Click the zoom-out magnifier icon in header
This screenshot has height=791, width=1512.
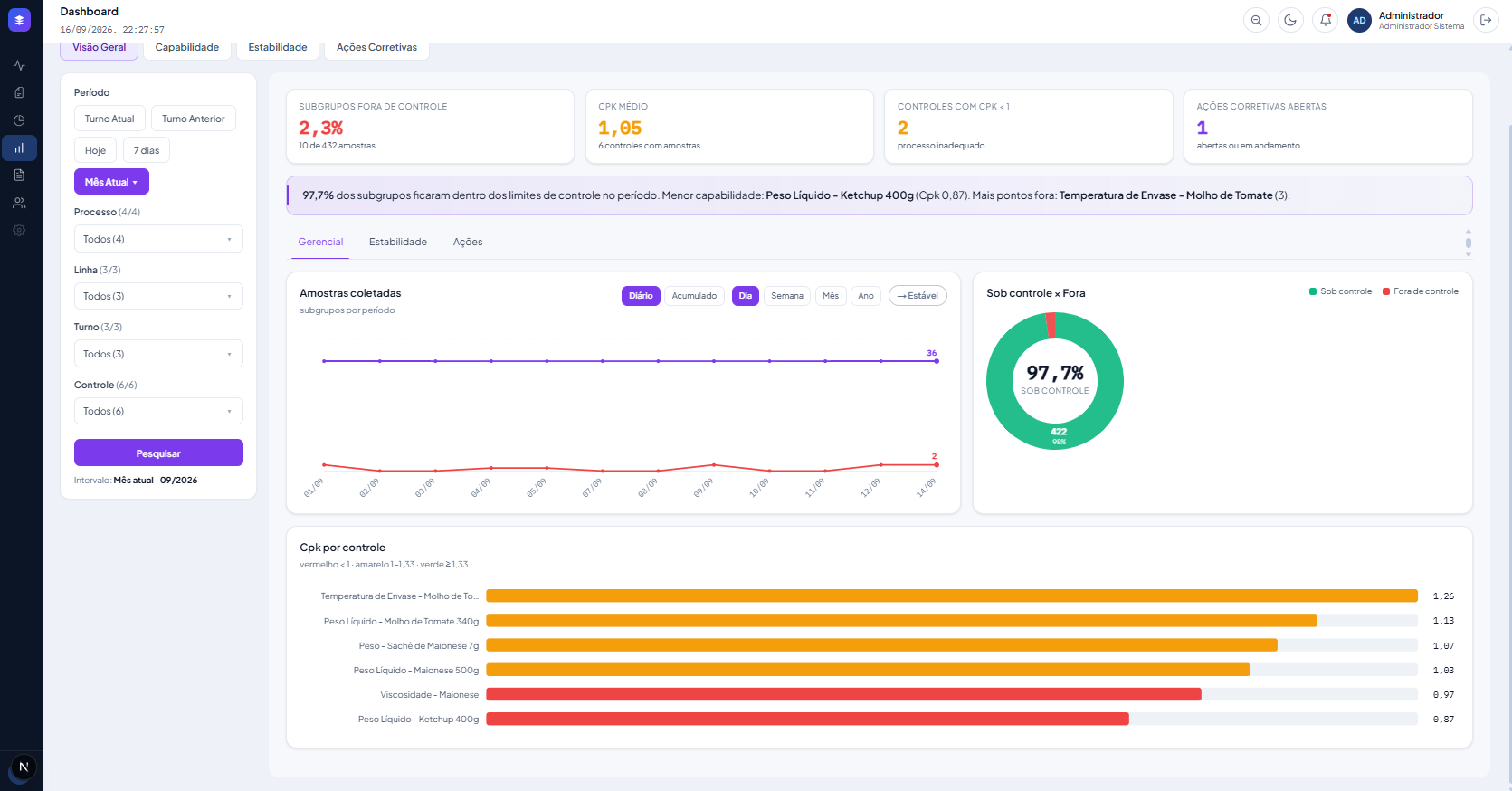point(1256,20)
